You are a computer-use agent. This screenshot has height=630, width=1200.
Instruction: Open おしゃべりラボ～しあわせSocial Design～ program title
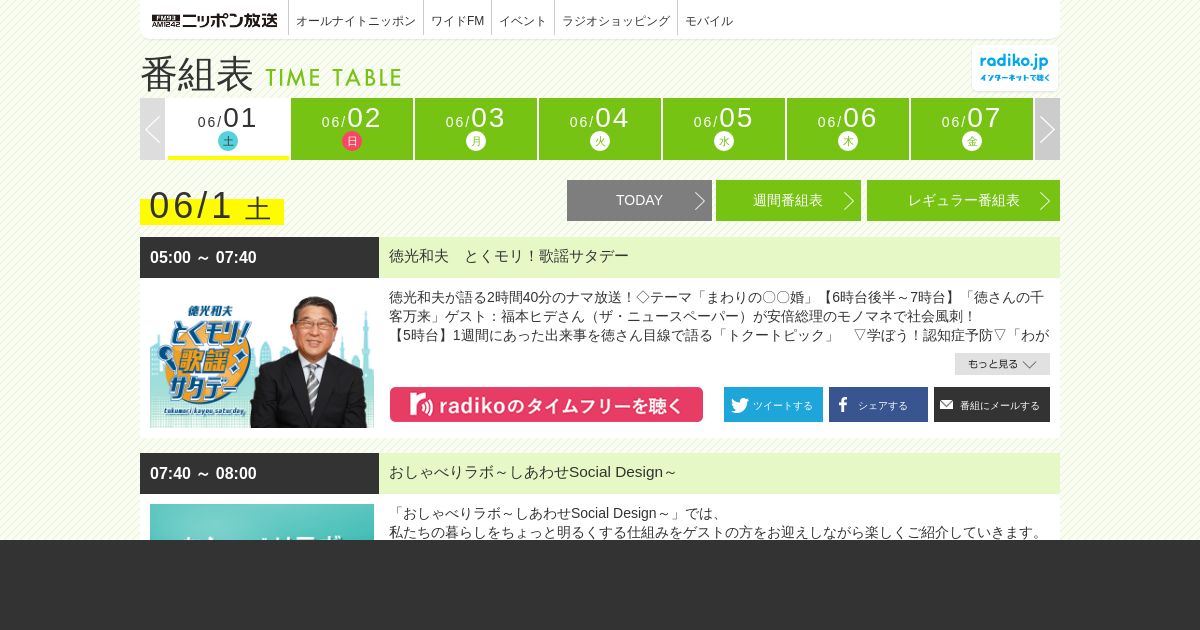(x=533, y=472)
